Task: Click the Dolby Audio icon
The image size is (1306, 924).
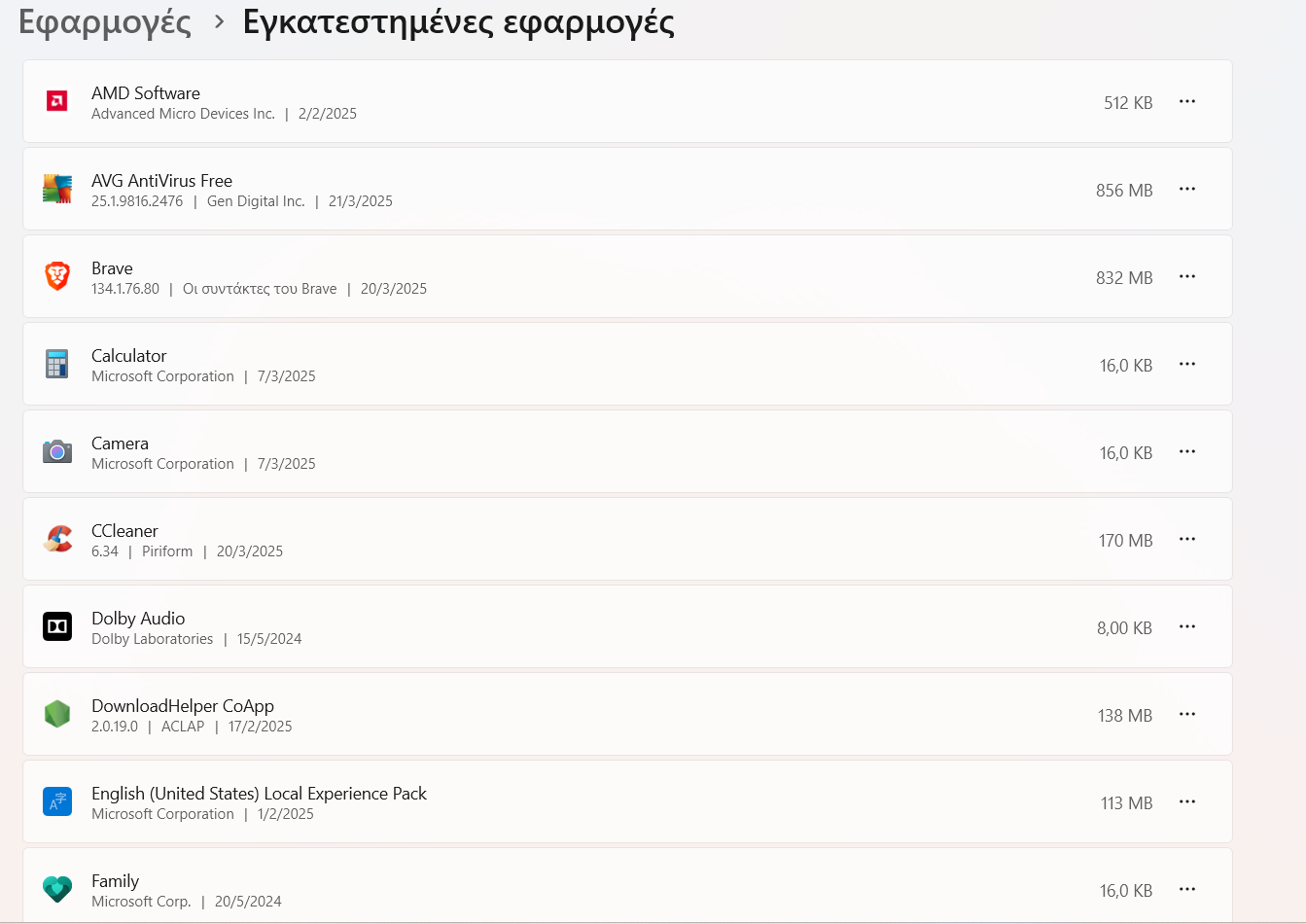Action: point(57,626)
